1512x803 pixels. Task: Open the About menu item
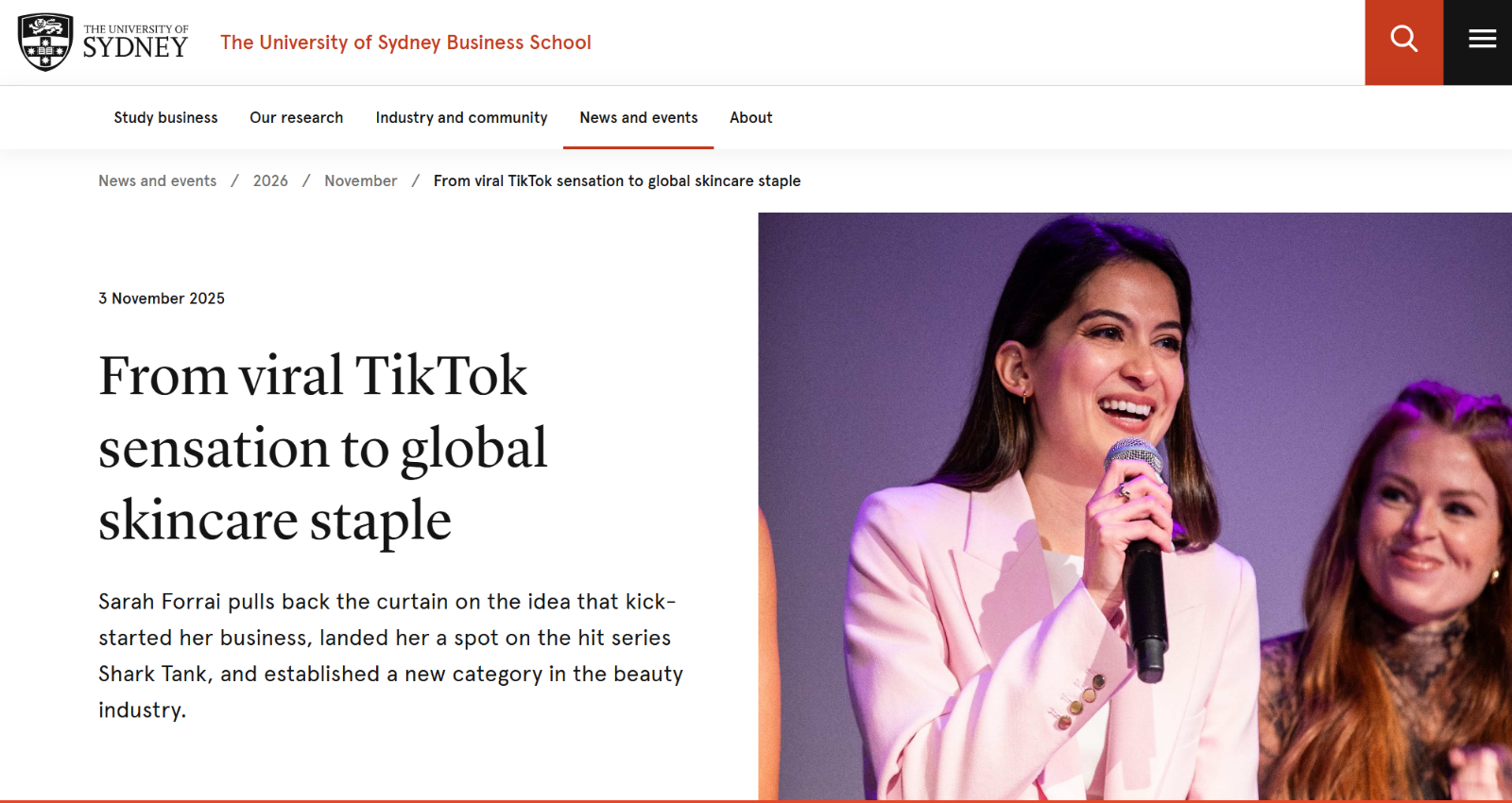(750, 117)
